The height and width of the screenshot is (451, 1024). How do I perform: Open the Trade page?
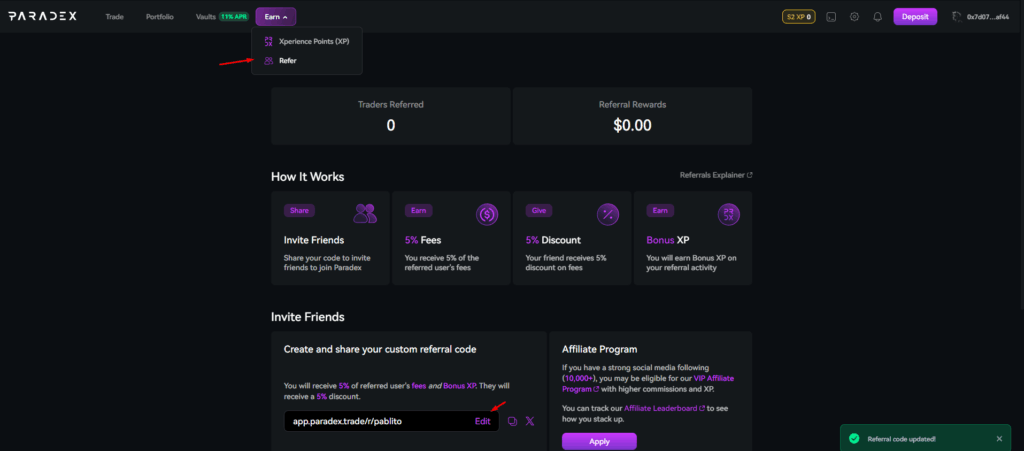pyautogui.click(x=114, y=17)
